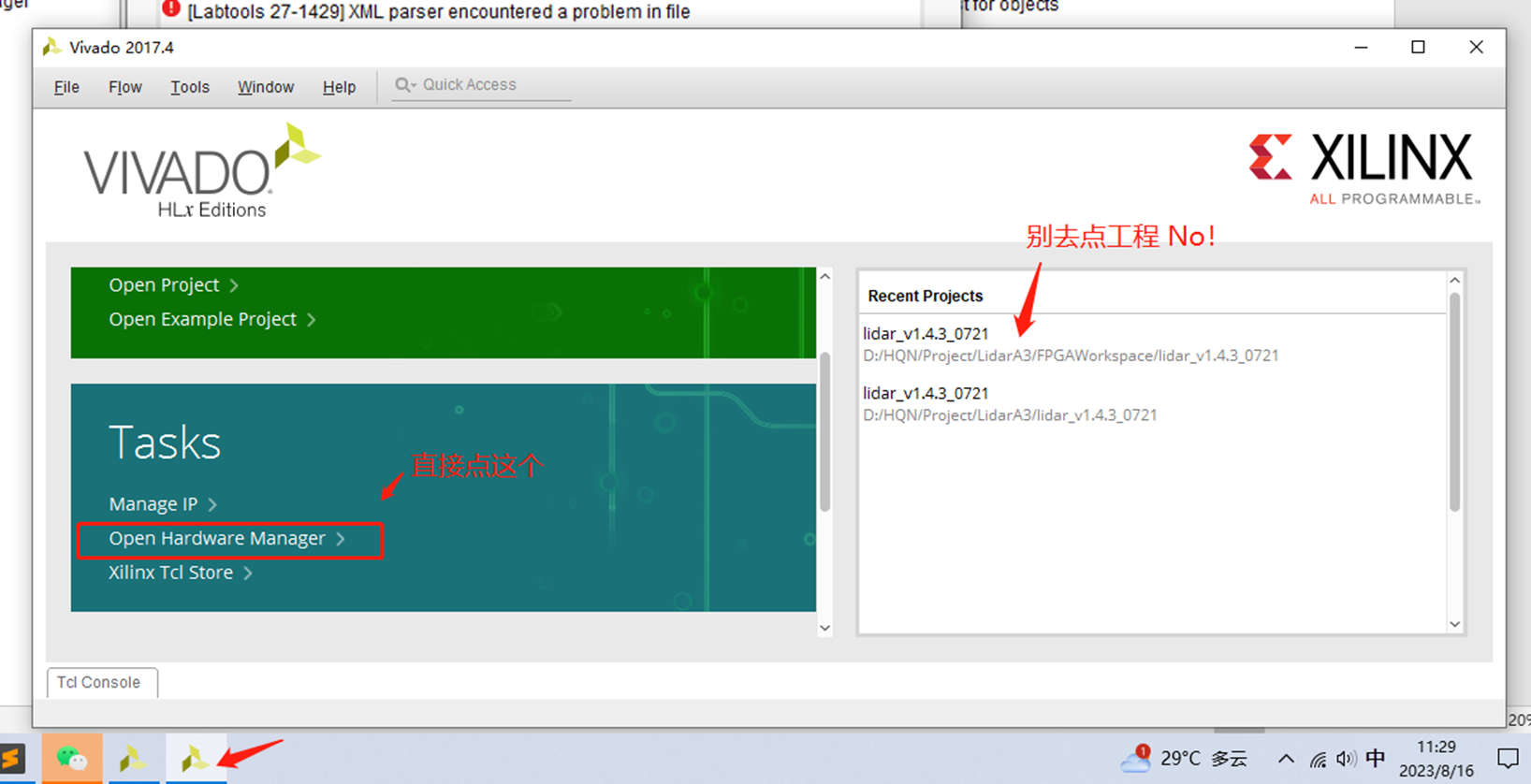Select recent project in FPGAWorkspace folder

point(1071,344)
